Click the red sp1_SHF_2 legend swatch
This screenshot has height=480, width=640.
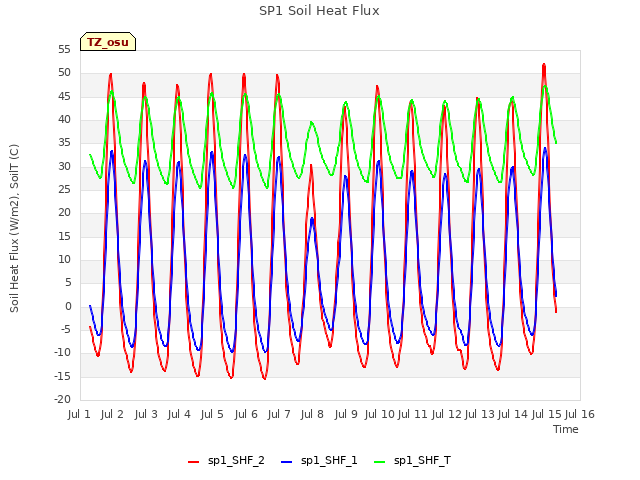(x=193, y=462)
